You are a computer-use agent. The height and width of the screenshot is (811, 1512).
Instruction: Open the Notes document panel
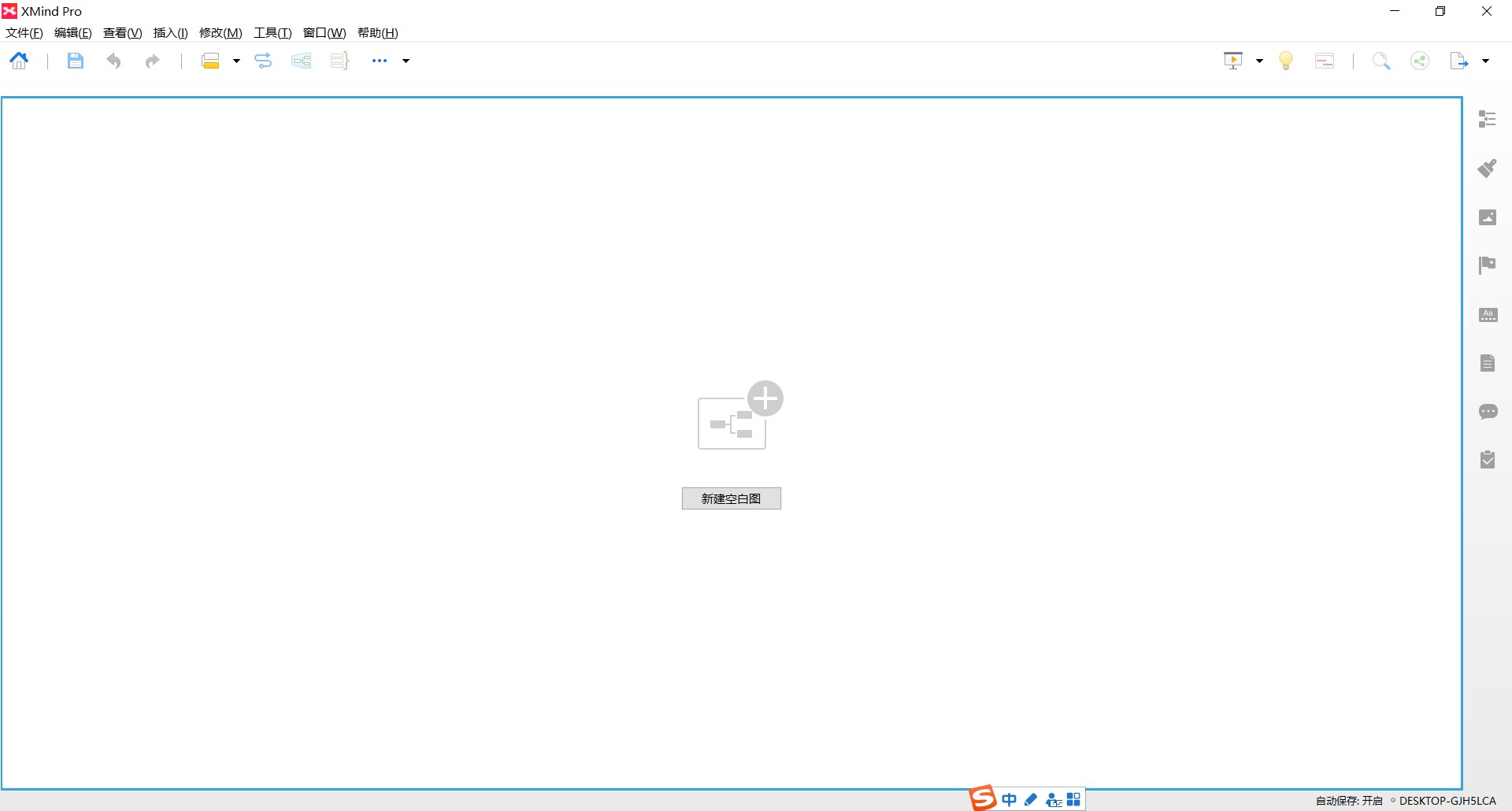(x=1487, y=363)
